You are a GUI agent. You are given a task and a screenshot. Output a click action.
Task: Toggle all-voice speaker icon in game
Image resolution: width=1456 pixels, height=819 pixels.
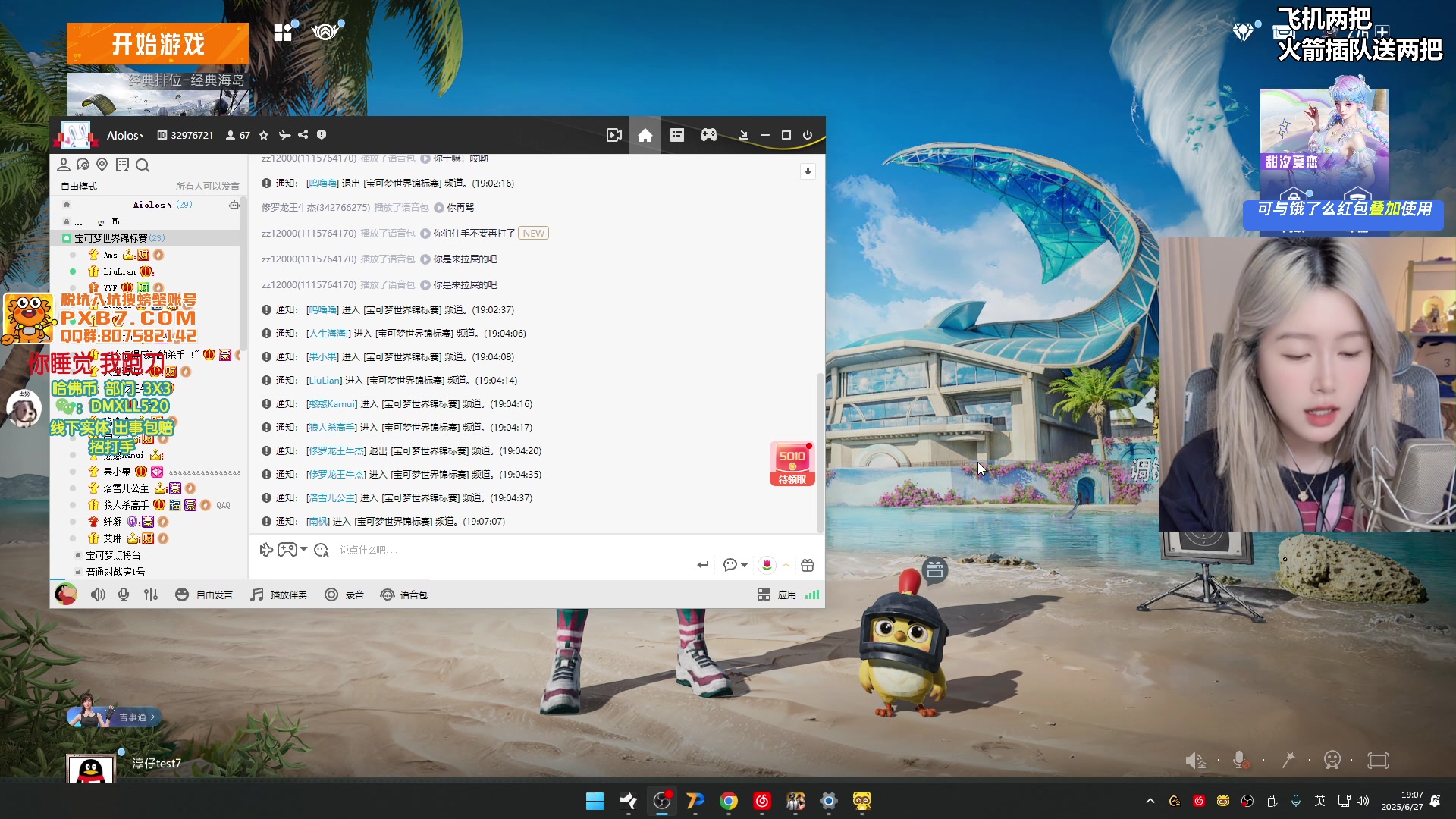coord(1195,760)
